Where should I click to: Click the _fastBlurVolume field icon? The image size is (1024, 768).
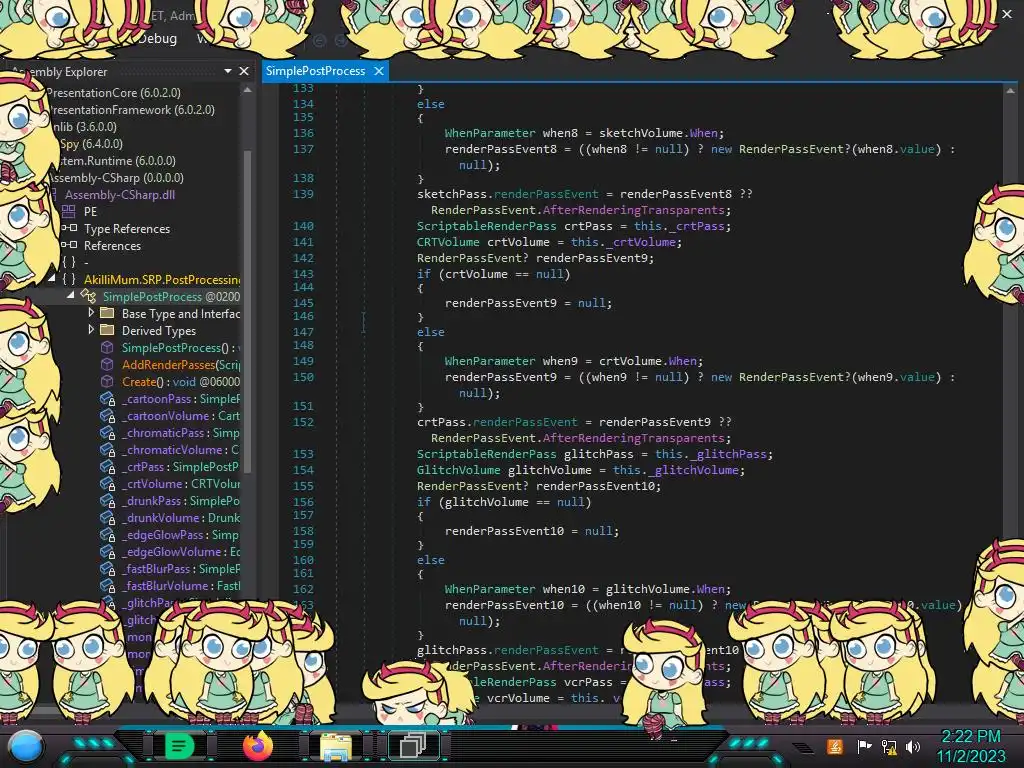click(107, 585)
